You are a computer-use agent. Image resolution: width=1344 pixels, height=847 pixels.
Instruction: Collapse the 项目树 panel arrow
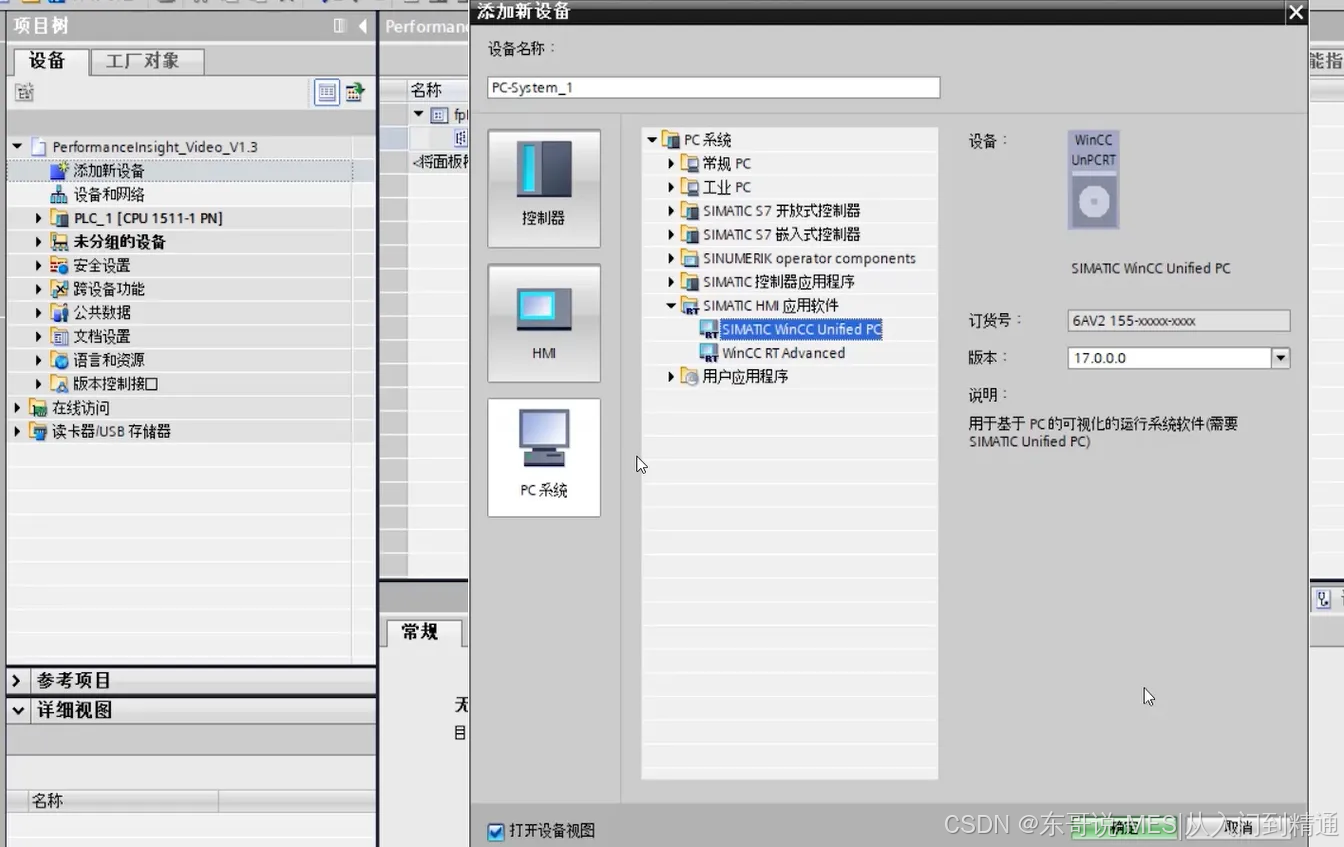click(x=362, y=26)
